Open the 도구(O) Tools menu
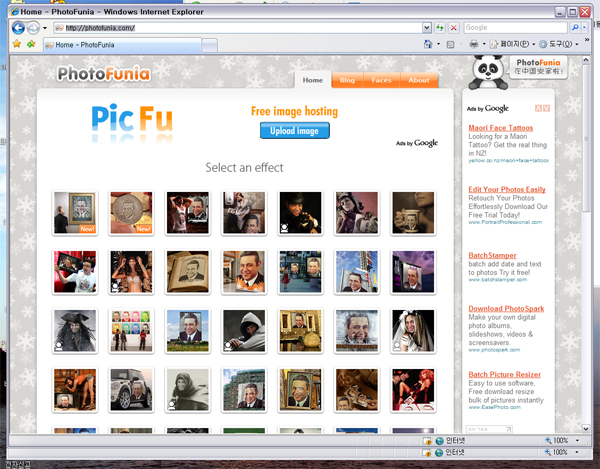This screenshot has width=600, height=469. tap(559, 44)
